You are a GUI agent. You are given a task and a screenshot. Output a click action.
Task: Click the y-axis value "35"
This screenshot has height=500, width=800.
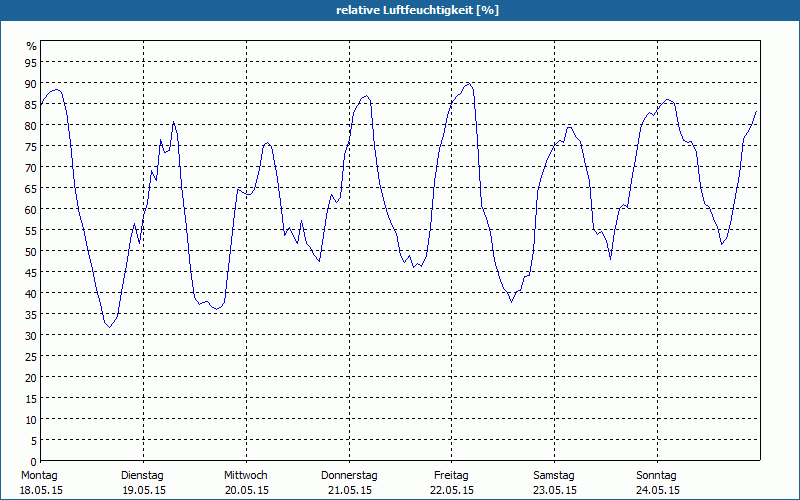(31, 314)
